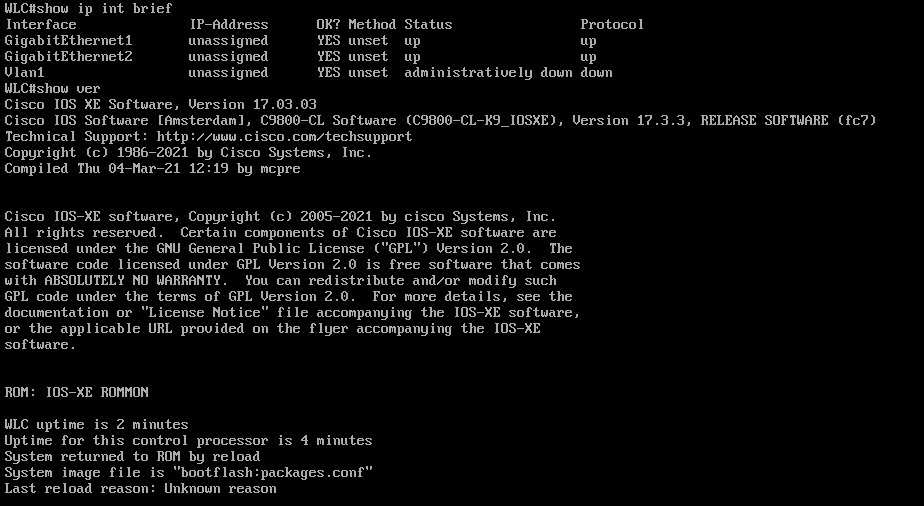Click the "Method" column header
The image size is (924, 506).
(372, 24)
